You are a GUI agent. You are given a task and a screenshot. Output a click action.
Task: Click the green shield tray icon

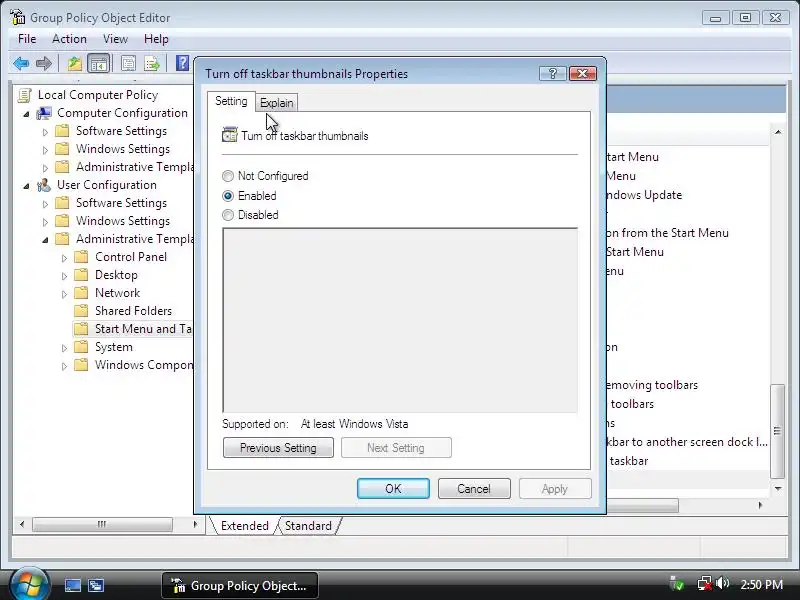click(677, 583)
